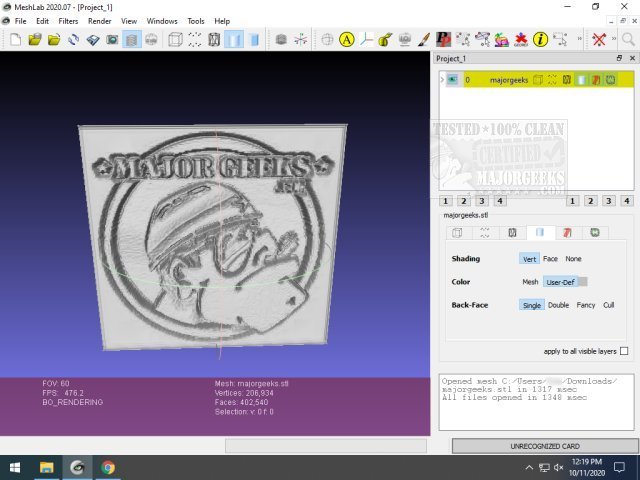Click the UNRECOGNIZED CARD button
The height and width of the screenshot is (480, 640).
pos(545,446)
